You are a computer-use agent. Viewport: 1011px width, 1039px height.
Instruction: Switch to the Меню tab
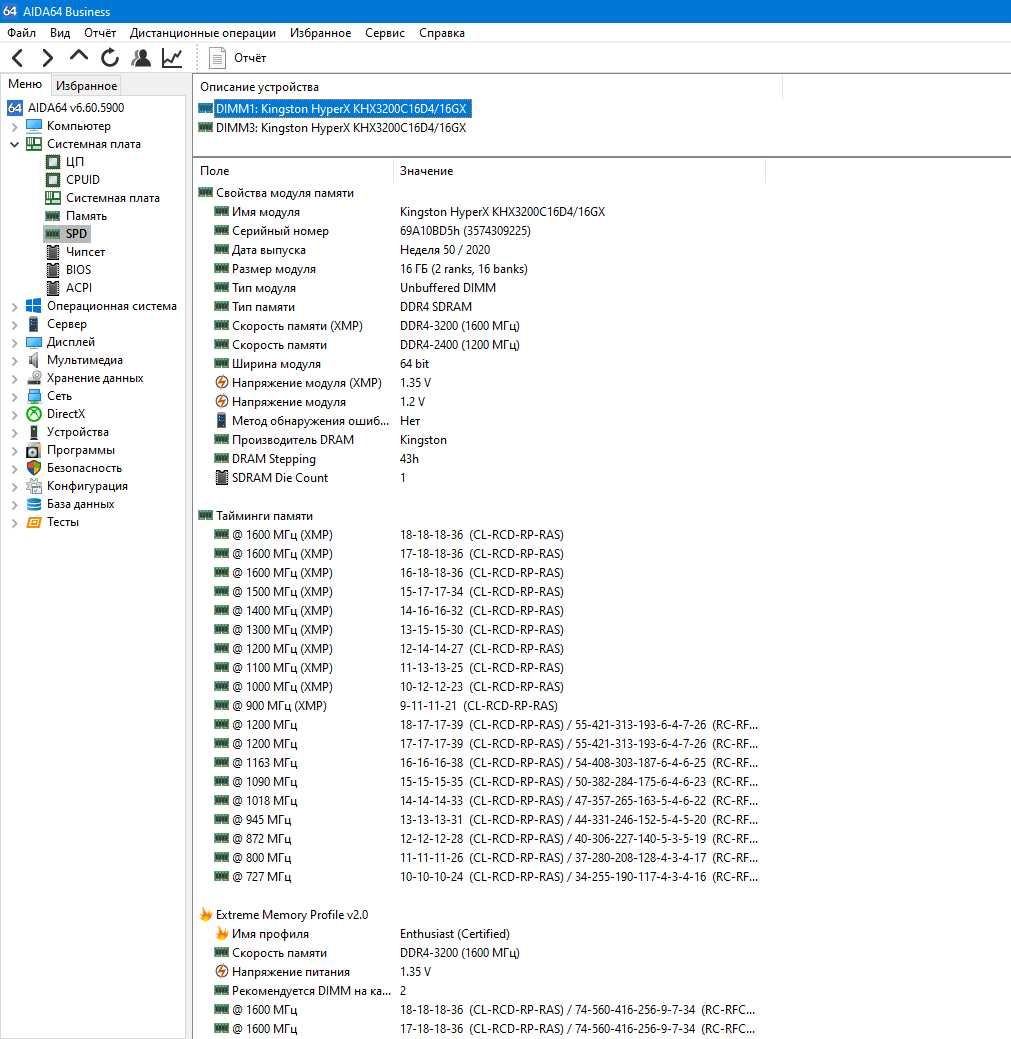[25, 84]
